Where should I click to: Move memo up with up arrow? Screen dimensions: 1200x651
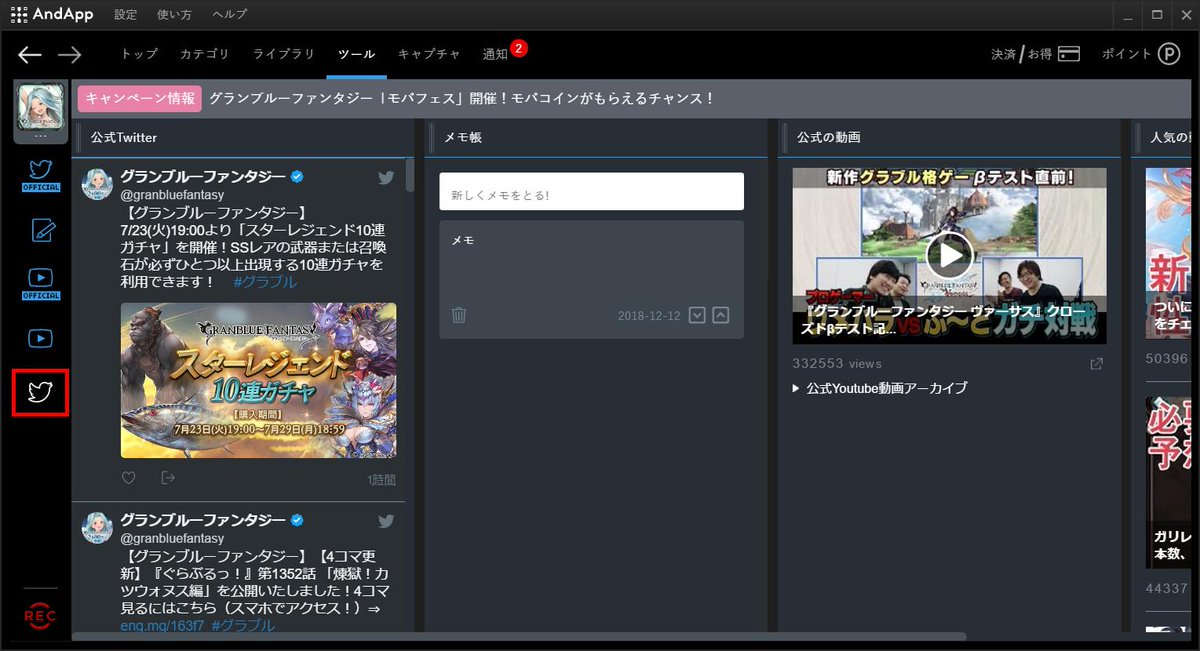pyautogui.click(x=721, y=315)
